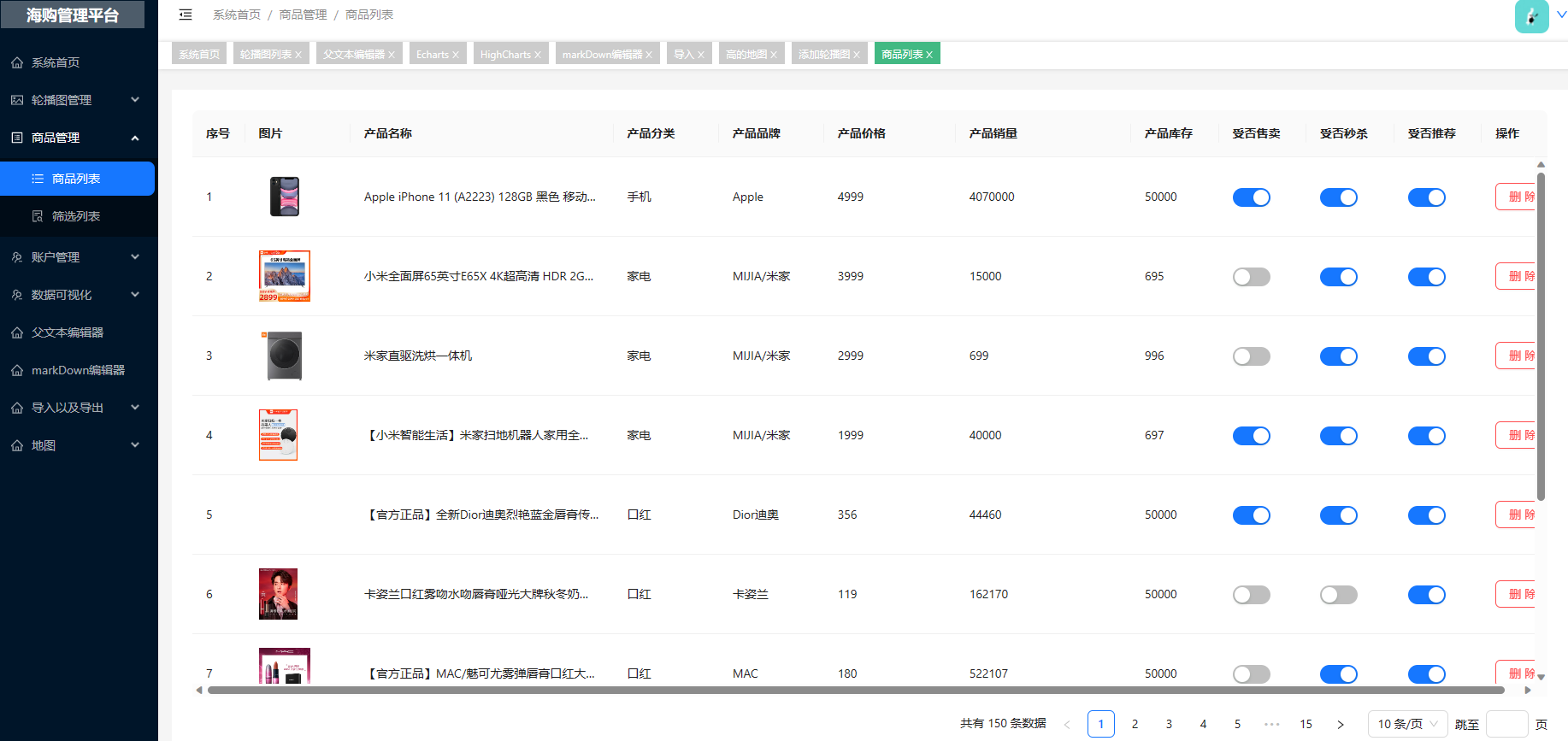Expand the 数据可视化 submenu
The image size is (1568, 741).
[135, 295]
